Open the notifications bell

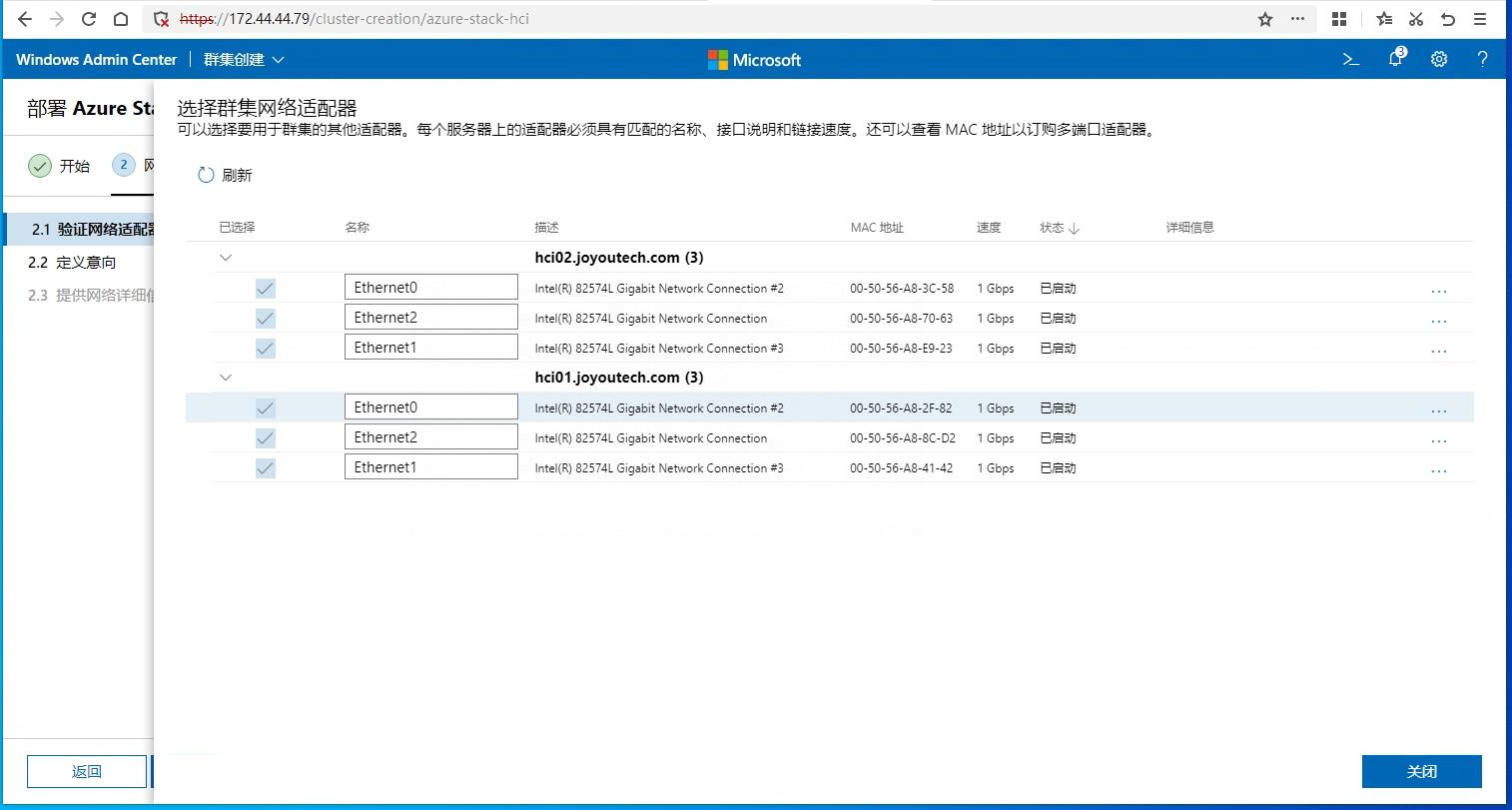pyautogui.click(x=1396, y=59)
